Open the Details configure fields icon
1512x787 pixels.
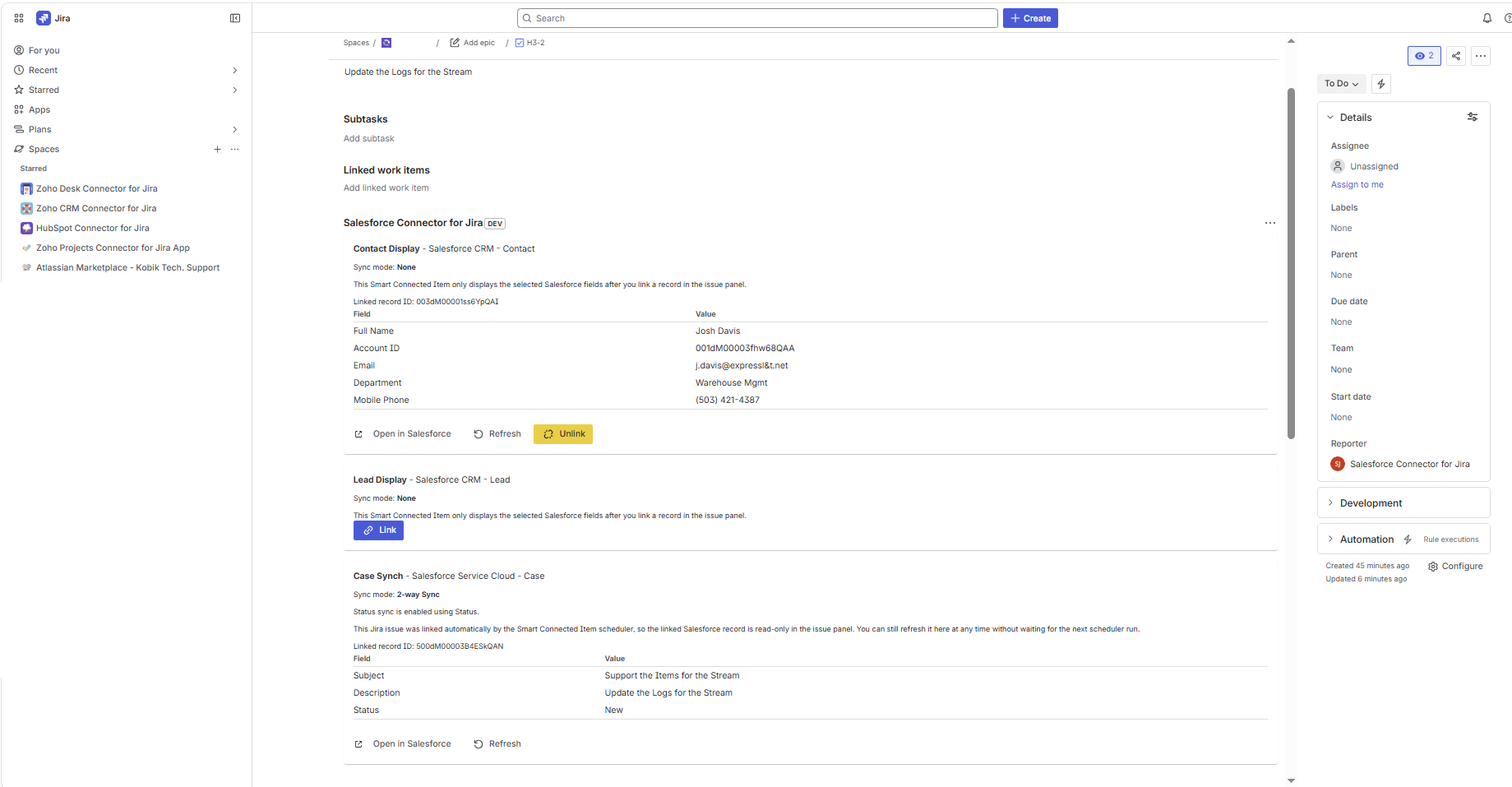click(1473, 118)
